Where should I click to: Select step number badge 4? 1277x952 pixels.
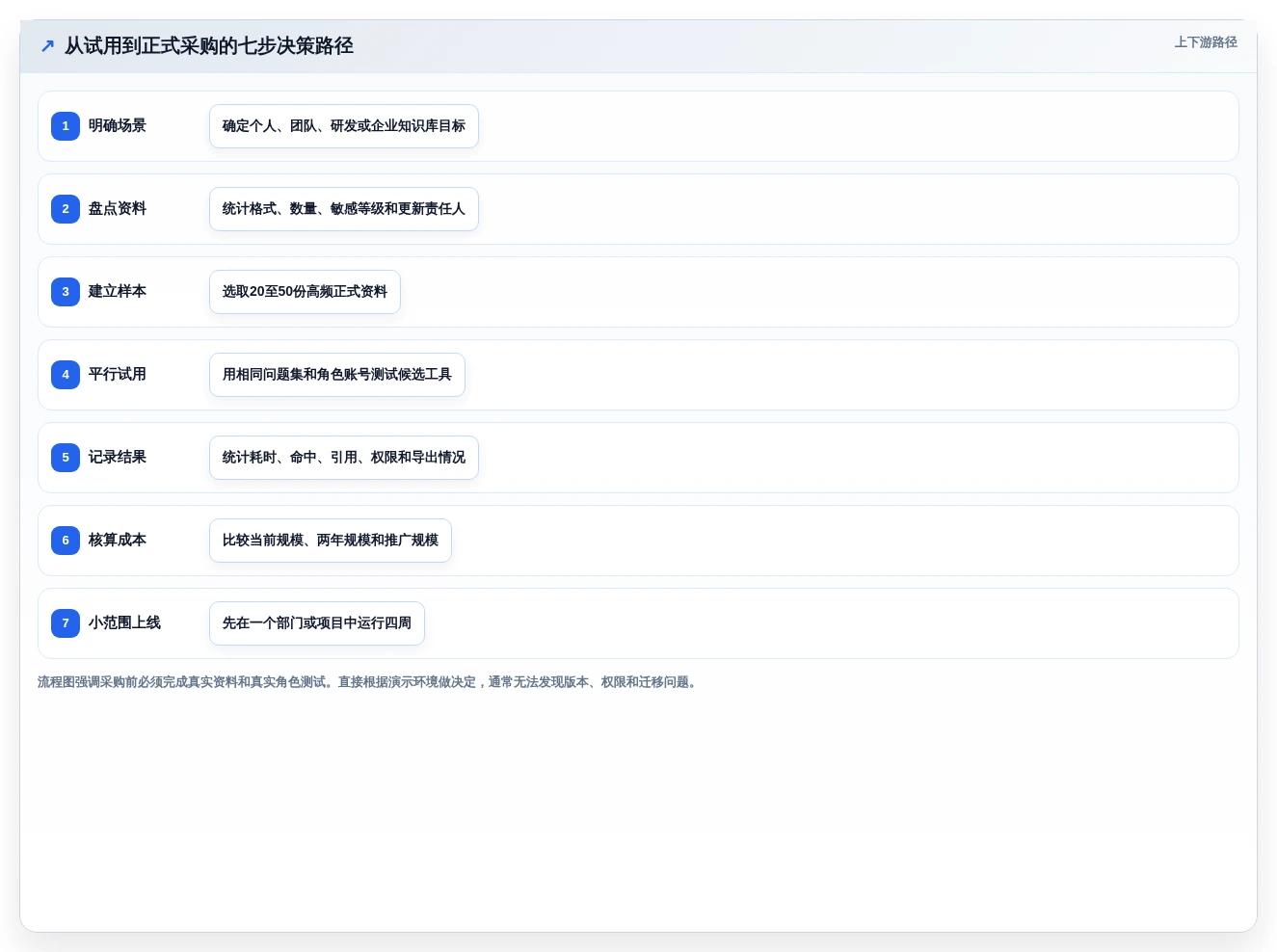(66, 375)
